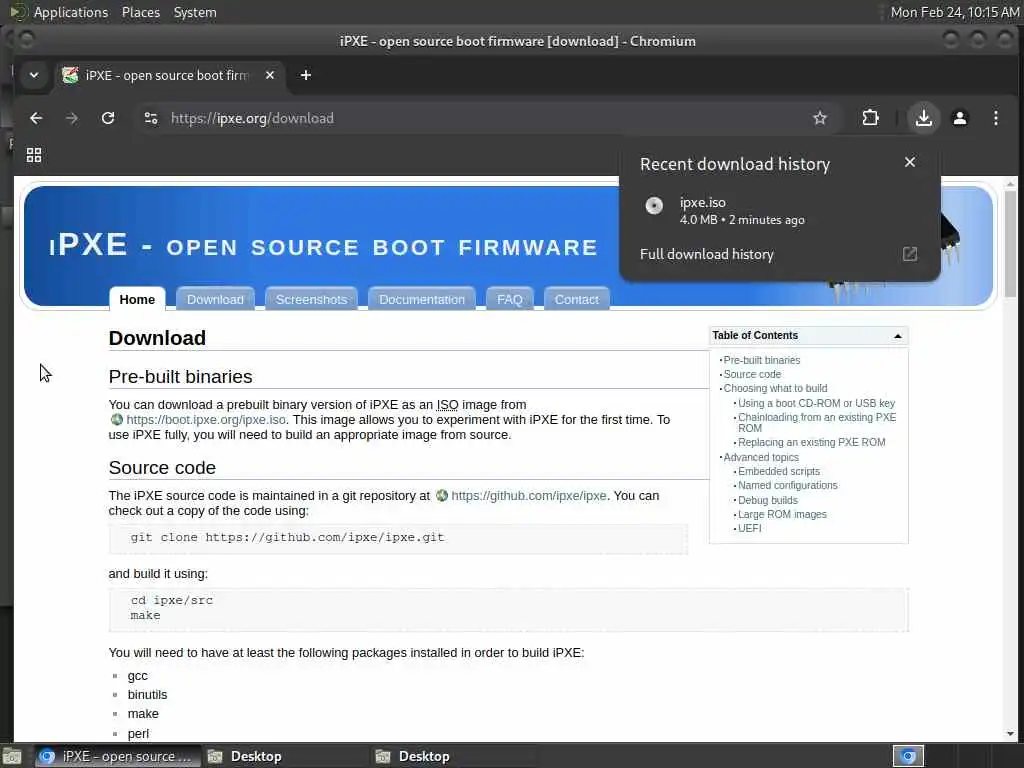
Task: Click the show desktop taskbar icon
Action: [x=12, y=756]
